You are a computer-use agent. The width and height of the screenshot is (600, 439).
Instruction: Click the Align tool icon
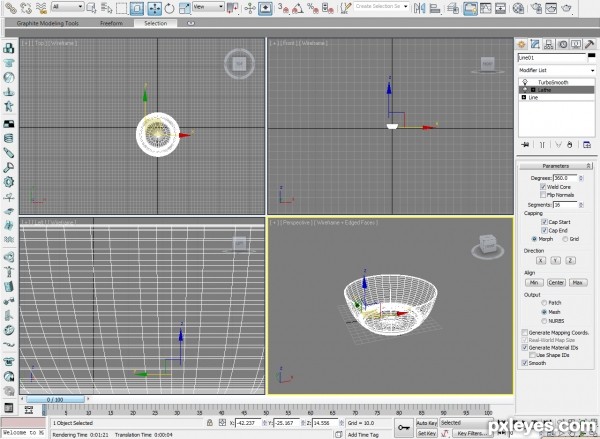(435, 8)
